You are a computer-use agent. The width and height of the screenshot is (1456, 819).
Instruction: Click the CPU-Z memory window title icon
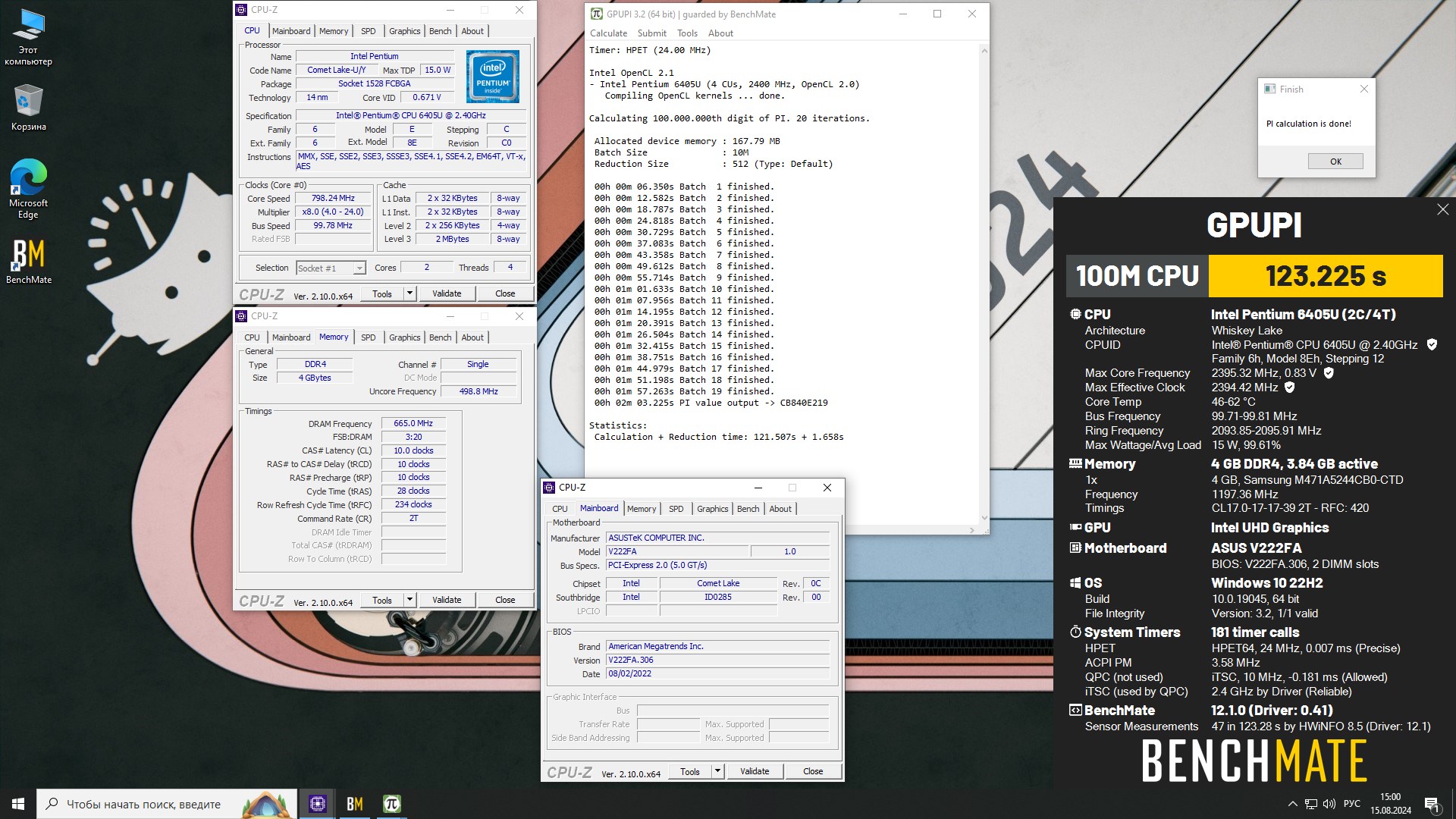tap(241, 316)
